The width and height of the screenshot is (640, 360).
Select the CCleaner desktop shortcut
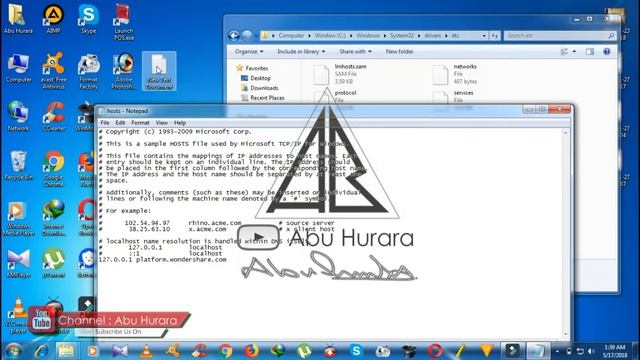coord(53,117)
